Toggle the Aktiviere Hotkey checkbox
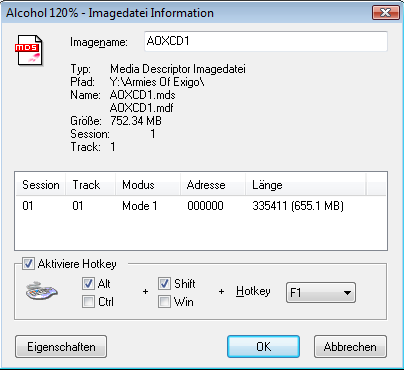 [x=28, y=264]
